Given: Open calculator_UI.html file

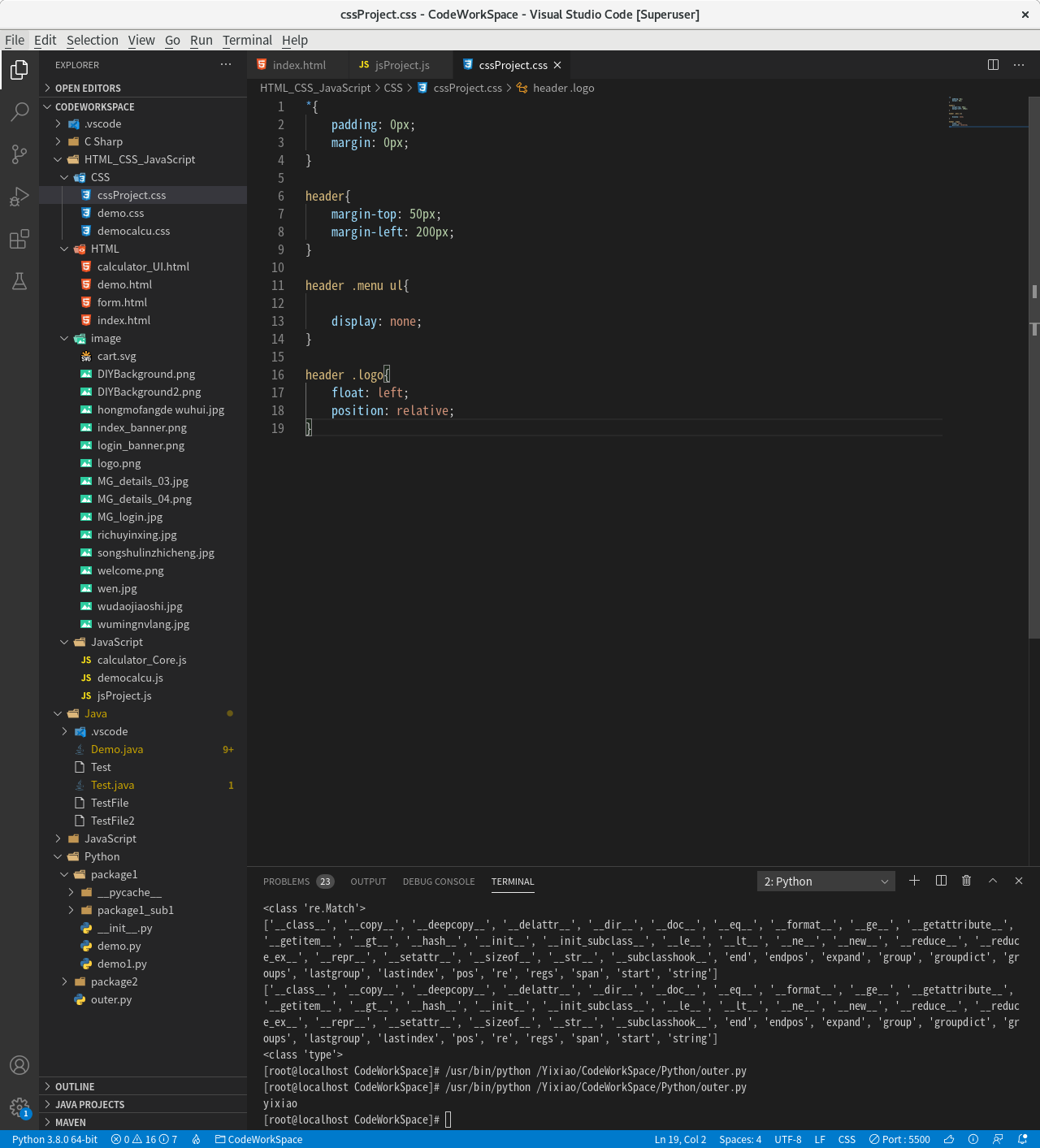Looking at the screenshot, I should click(x=143, y=266).
